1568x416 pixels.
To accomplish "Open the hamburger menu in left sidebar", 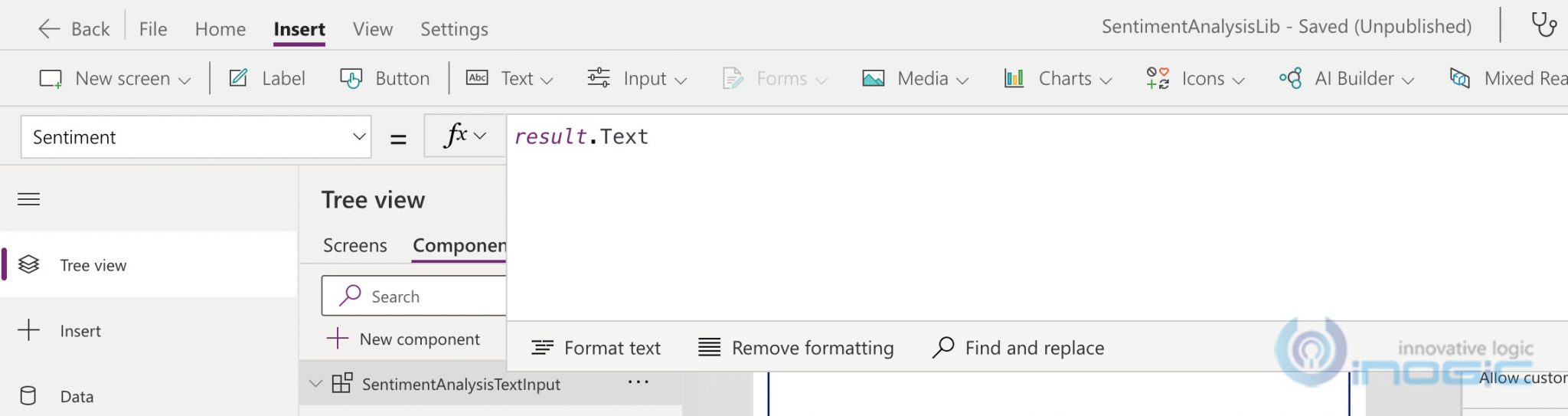I will point(29,200).
